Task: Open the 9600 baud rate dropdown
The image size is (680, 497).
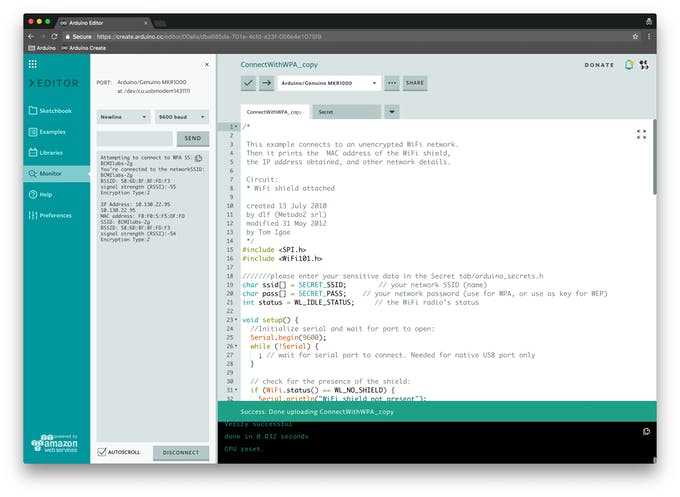Action: [181, 117]
